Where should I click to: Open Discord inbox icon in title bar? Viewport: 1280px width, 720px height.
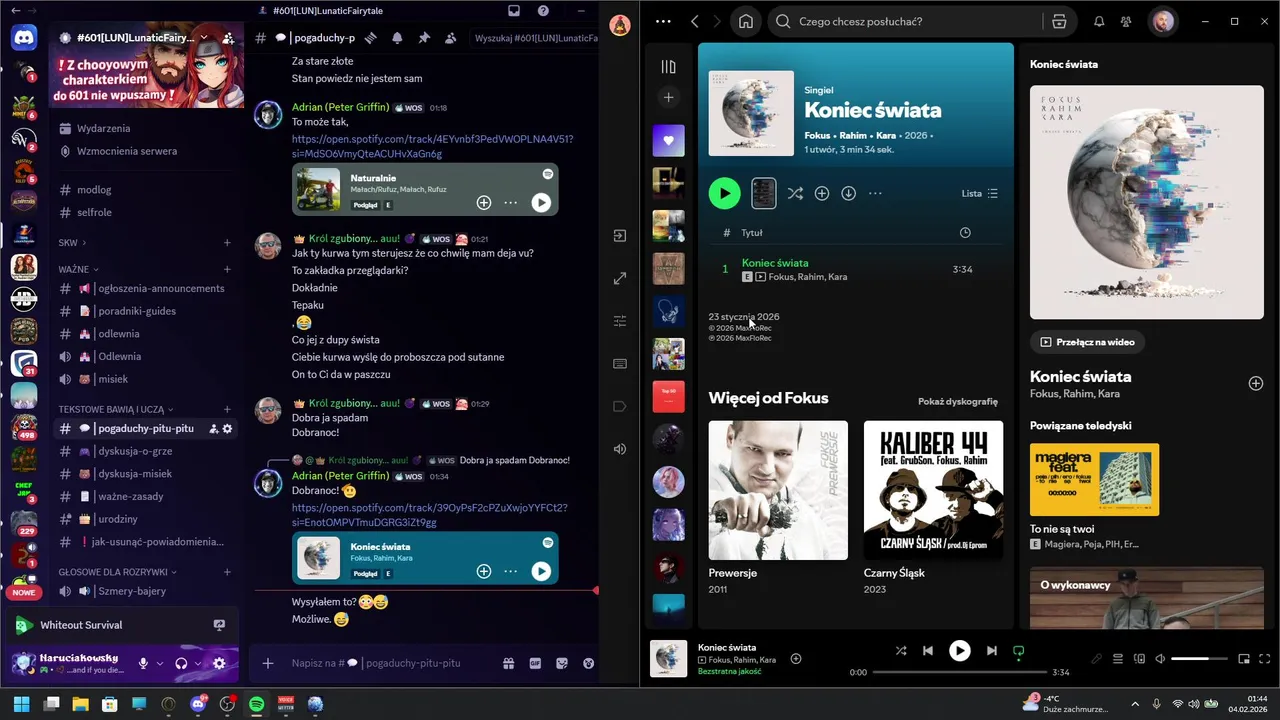(x=514, y=11)
